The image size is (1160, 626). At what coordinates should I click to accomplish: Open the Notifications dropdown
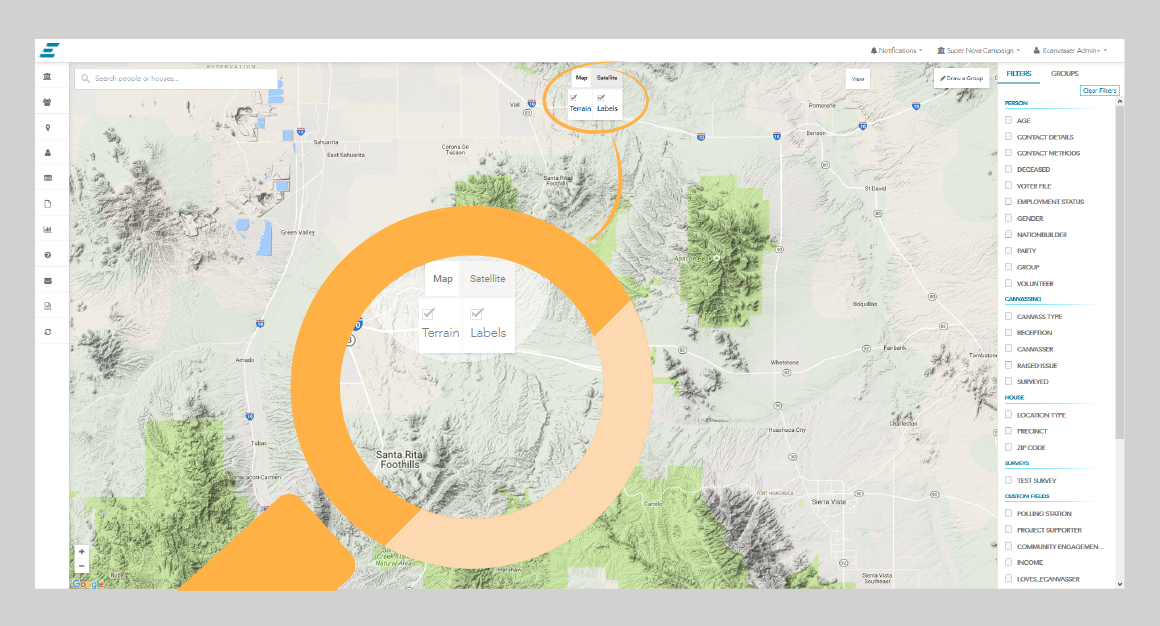point(896,50)
